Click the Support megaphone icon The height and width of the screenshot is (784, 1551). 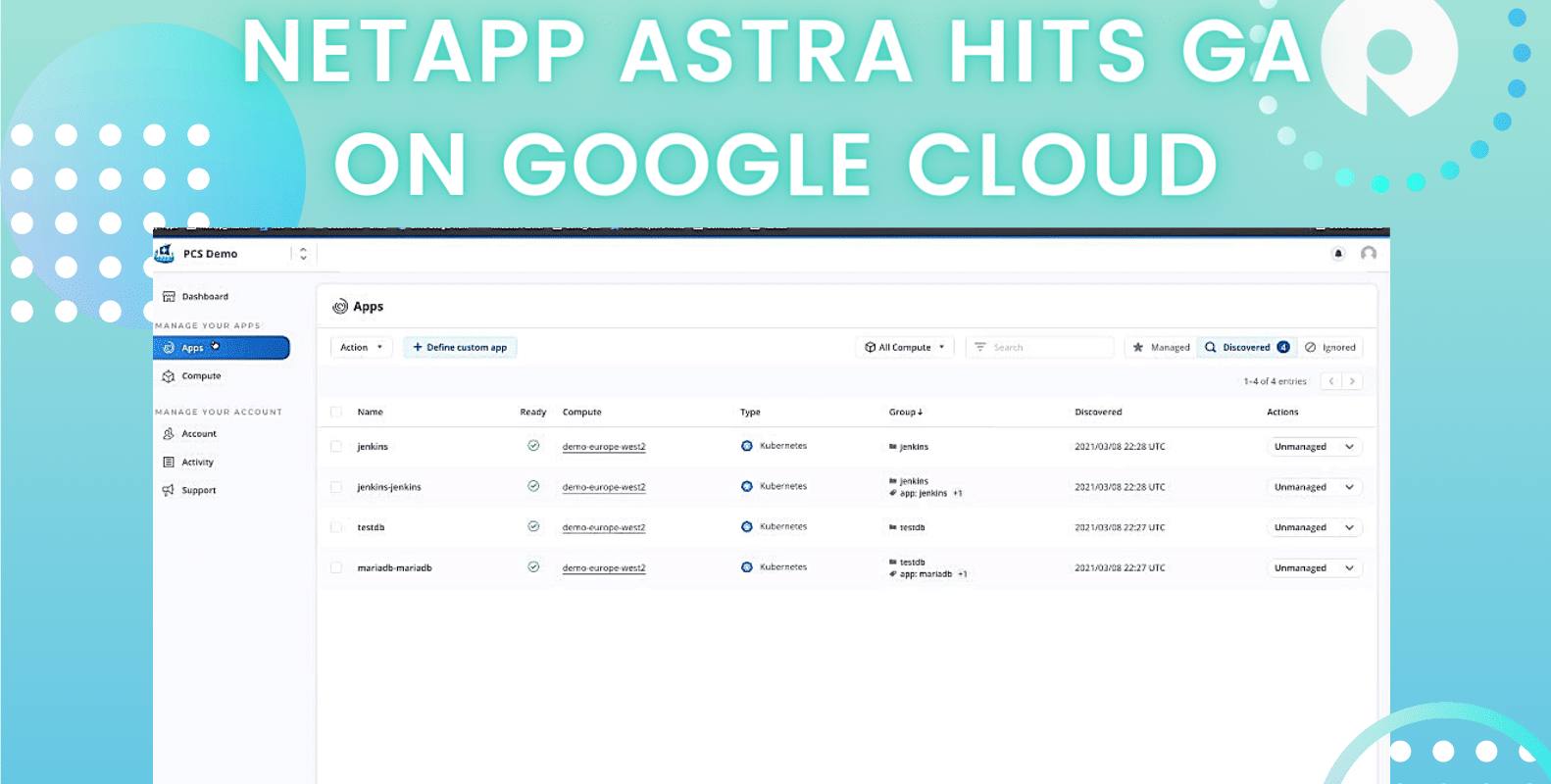169,490
